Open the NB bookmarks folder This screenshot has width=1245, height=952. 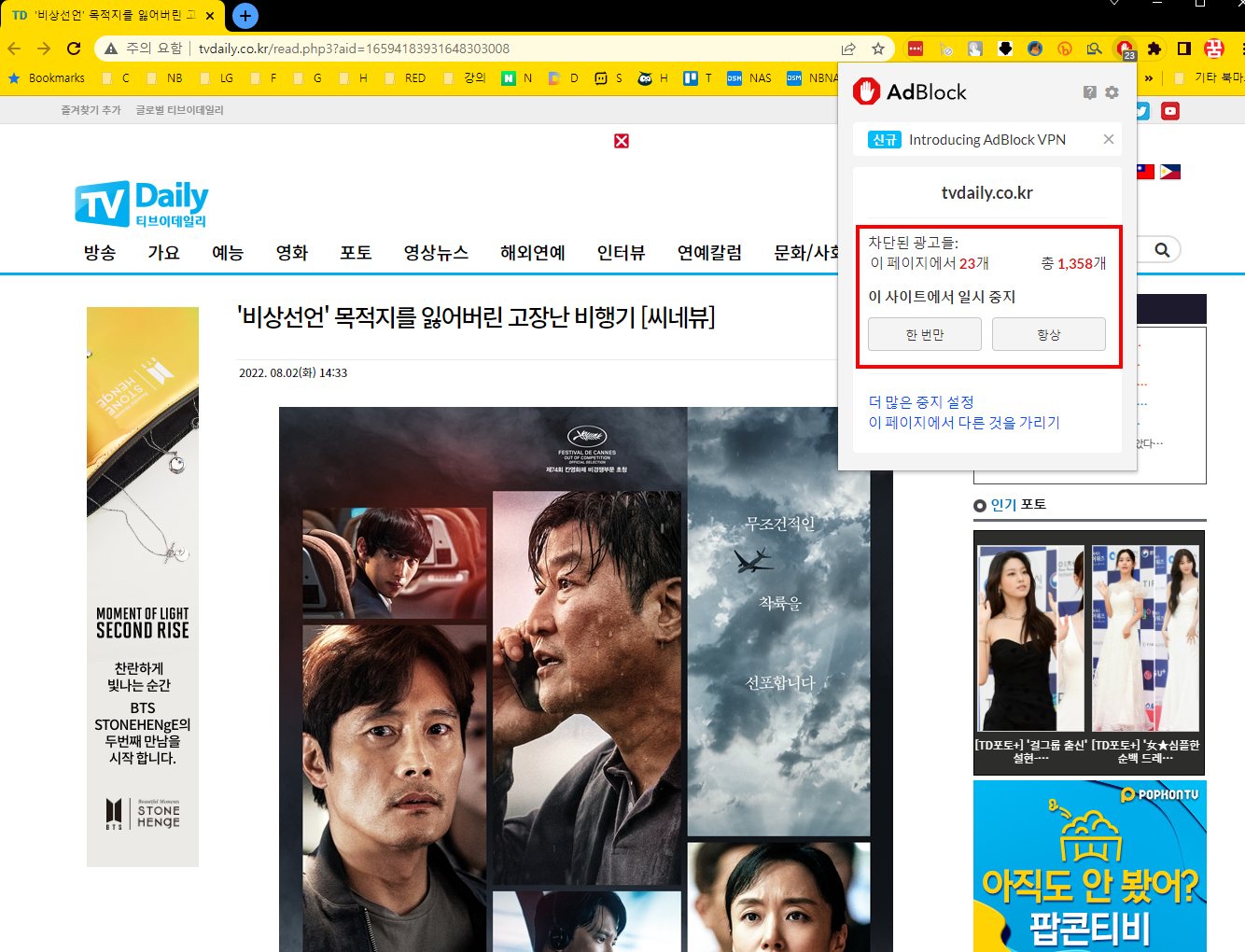click(x=165, y=78)
